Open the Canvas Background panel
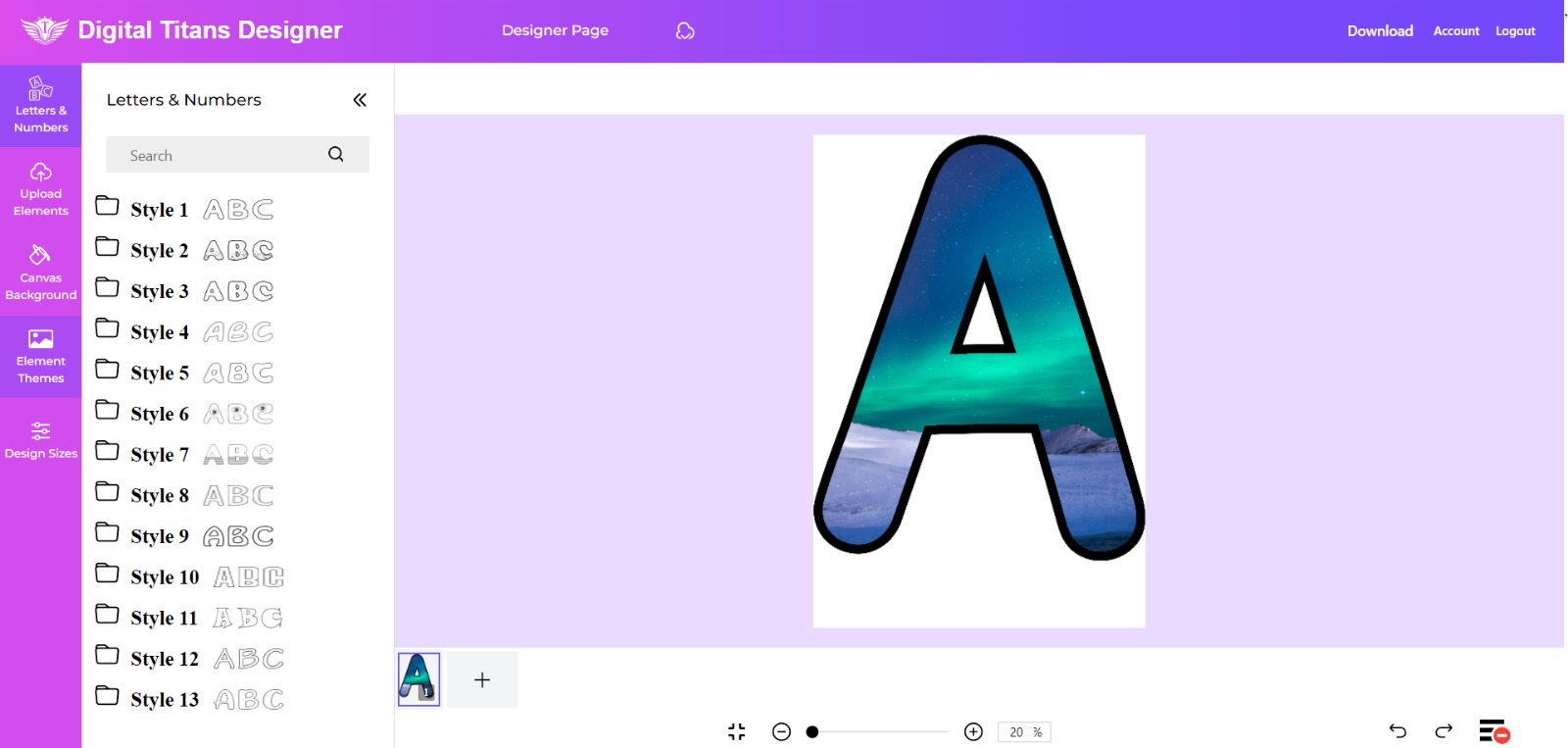Image resolution: width=1568 pixels, height=748 pixels. tap(40, 273)
